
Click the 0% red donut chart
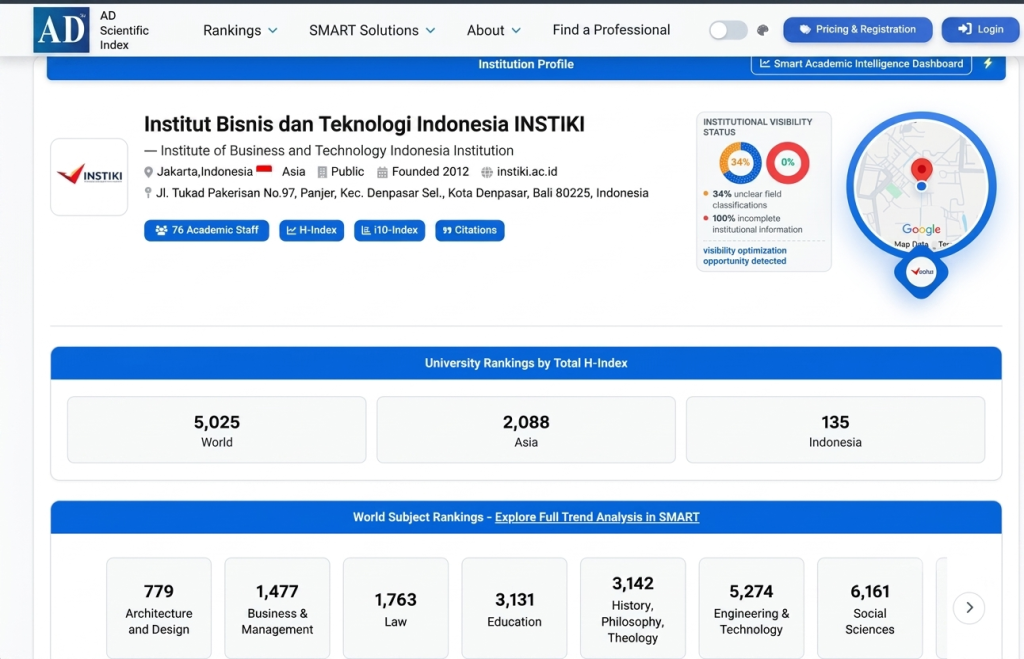[788, 163]
